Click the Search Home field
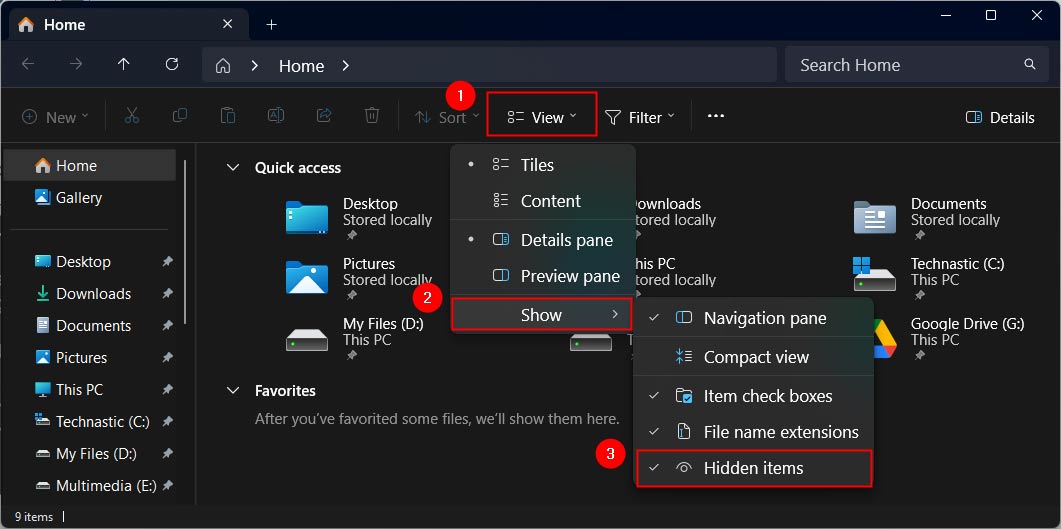The image size is (1061, 529). pyautogui.click(x=916, y=65)
